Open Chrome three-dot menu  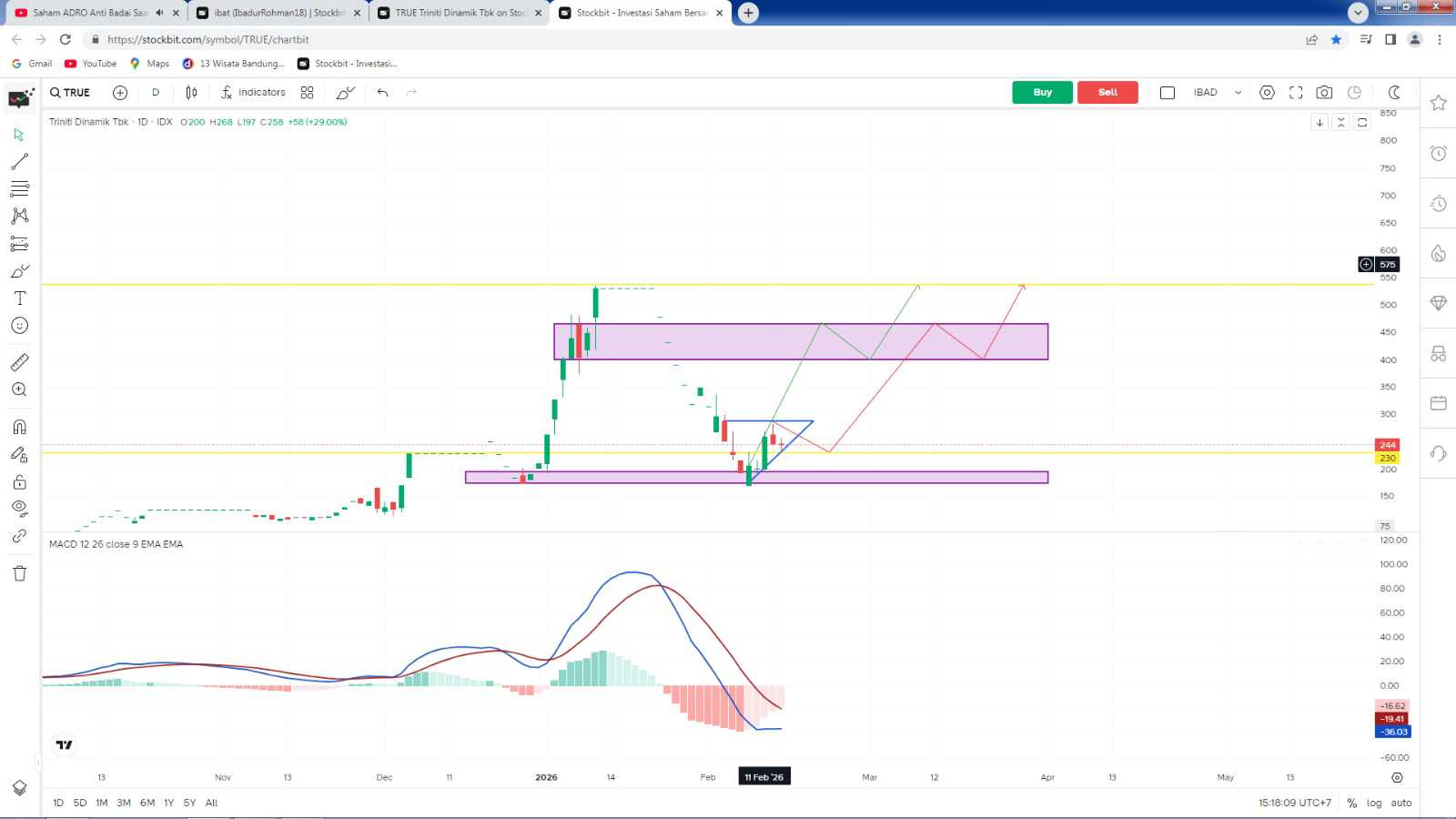pos(1440,39)
